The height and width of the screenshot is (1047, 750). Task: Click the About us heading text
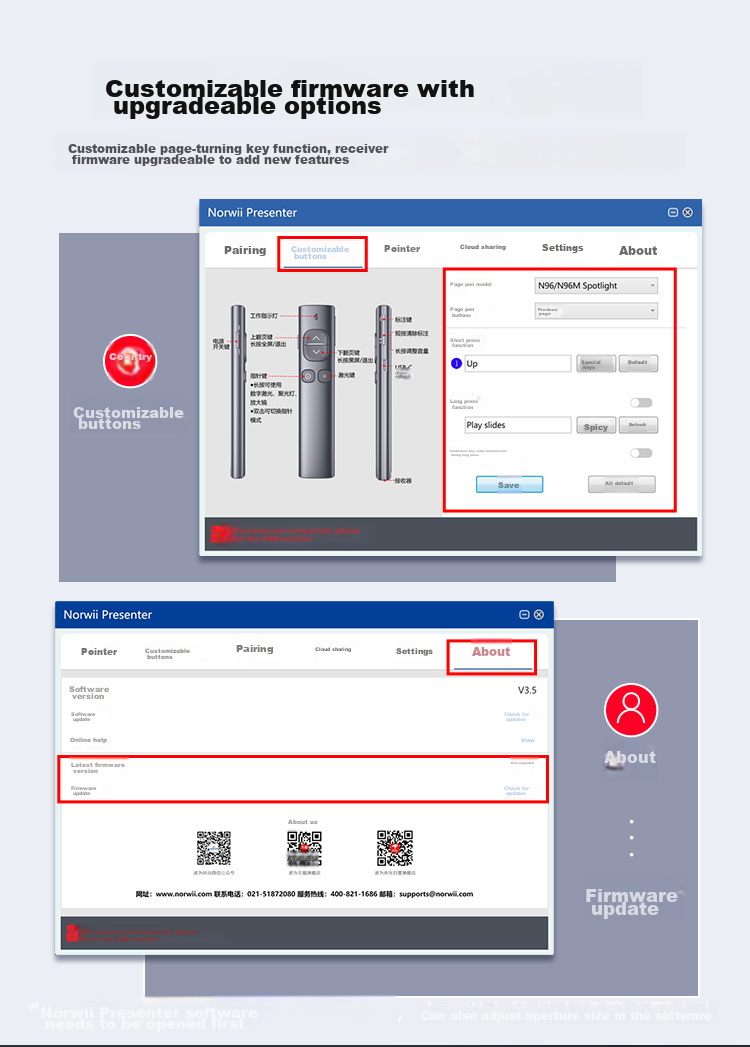pos(303,822)
